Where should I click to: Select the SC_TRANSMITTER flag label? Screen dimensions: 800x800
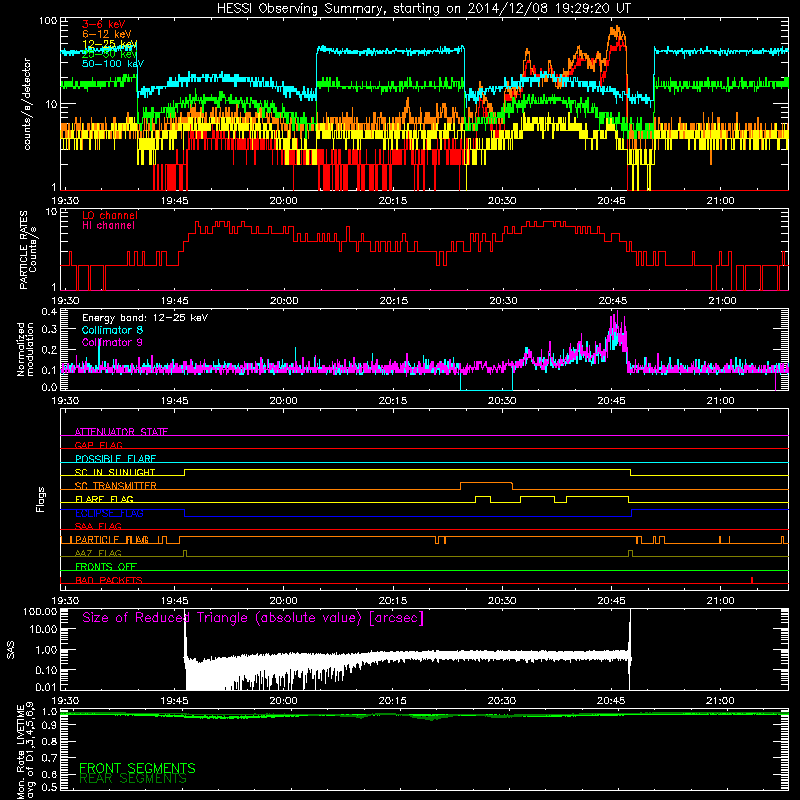pyautogui.click(x=116, y=486)
